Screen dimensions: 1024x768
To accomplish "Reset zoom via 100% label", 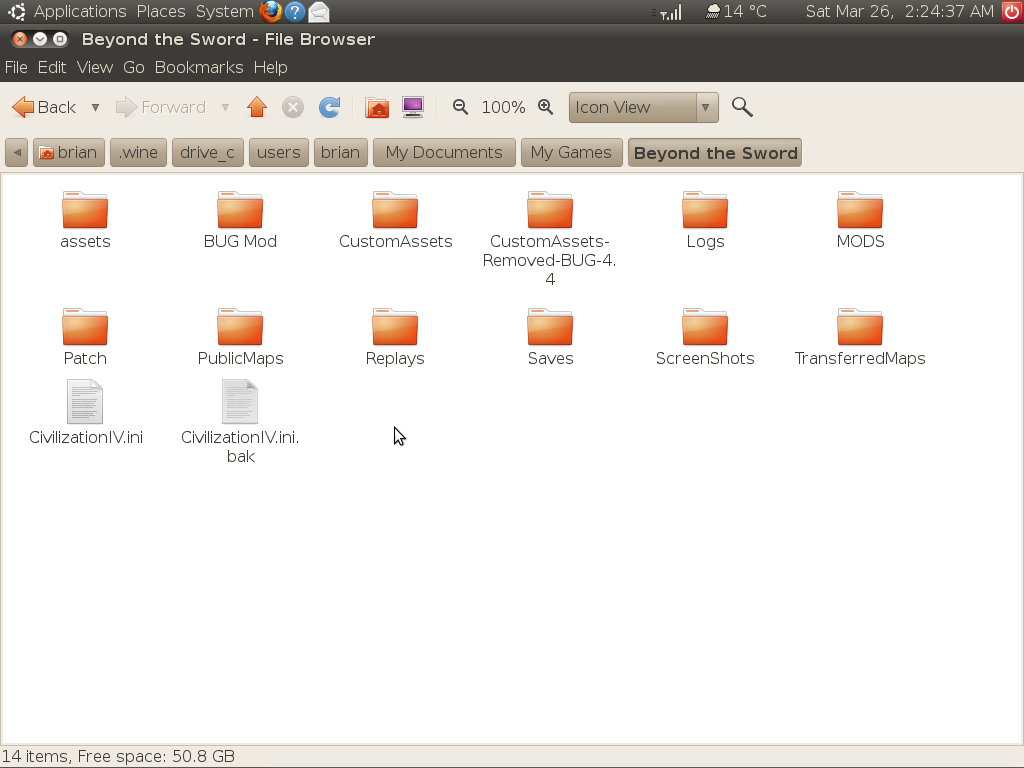I will 503,107.
